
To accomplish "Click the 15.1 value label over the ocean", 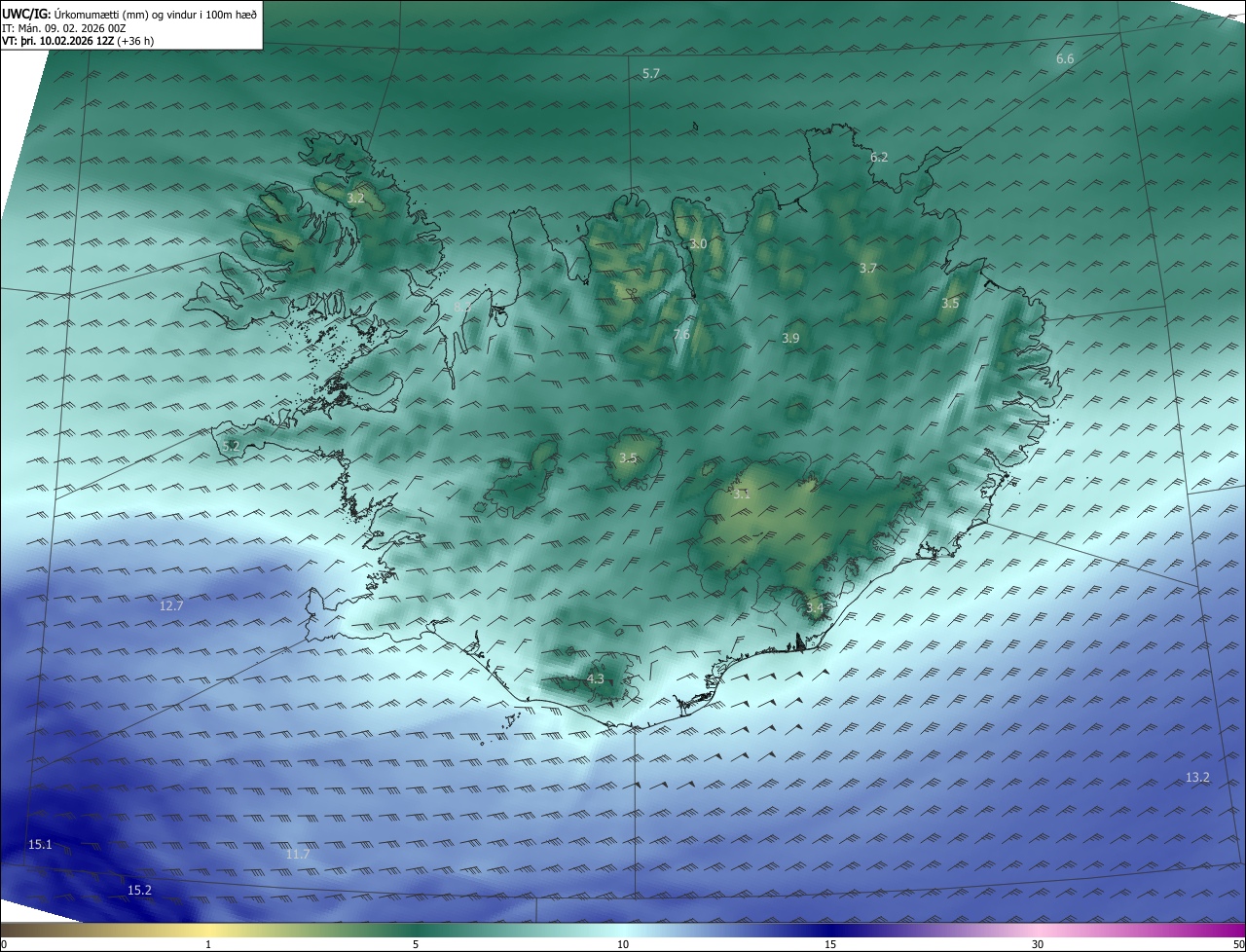I will (40, 845).
